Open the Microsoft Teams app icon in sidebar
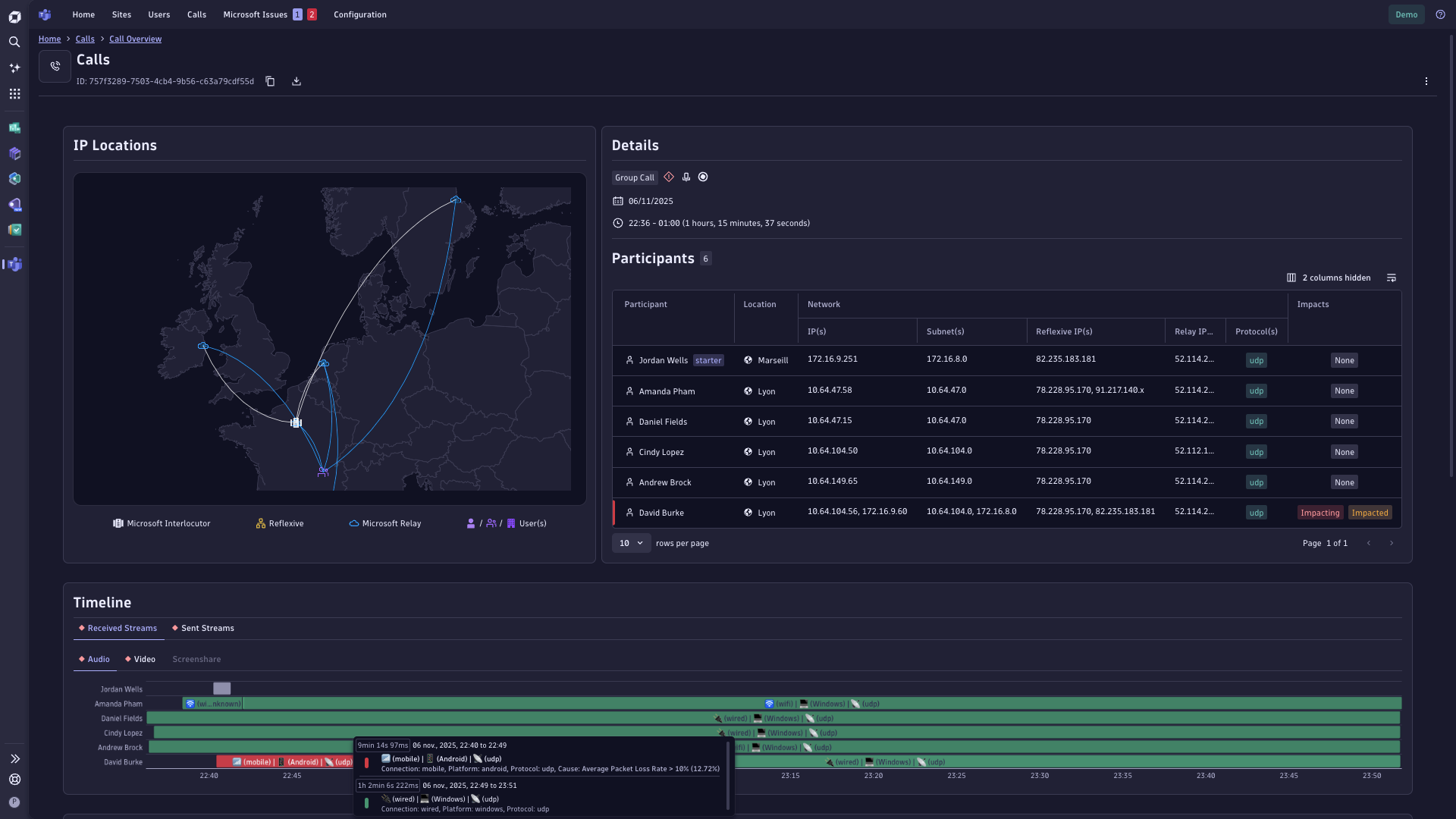The image size is (1456, 819). pos(13,264)
